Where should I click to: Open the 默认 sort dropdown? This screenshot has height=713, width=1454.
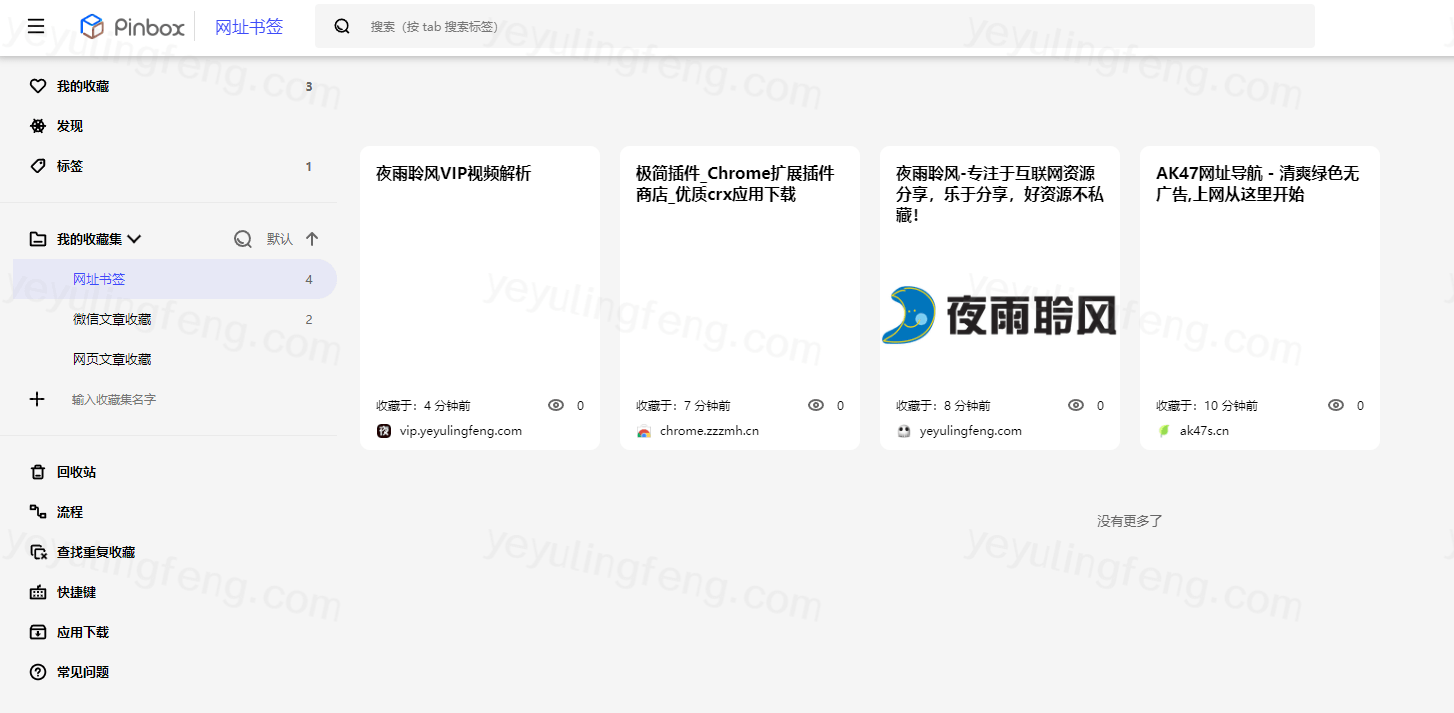tap(280, 239)
